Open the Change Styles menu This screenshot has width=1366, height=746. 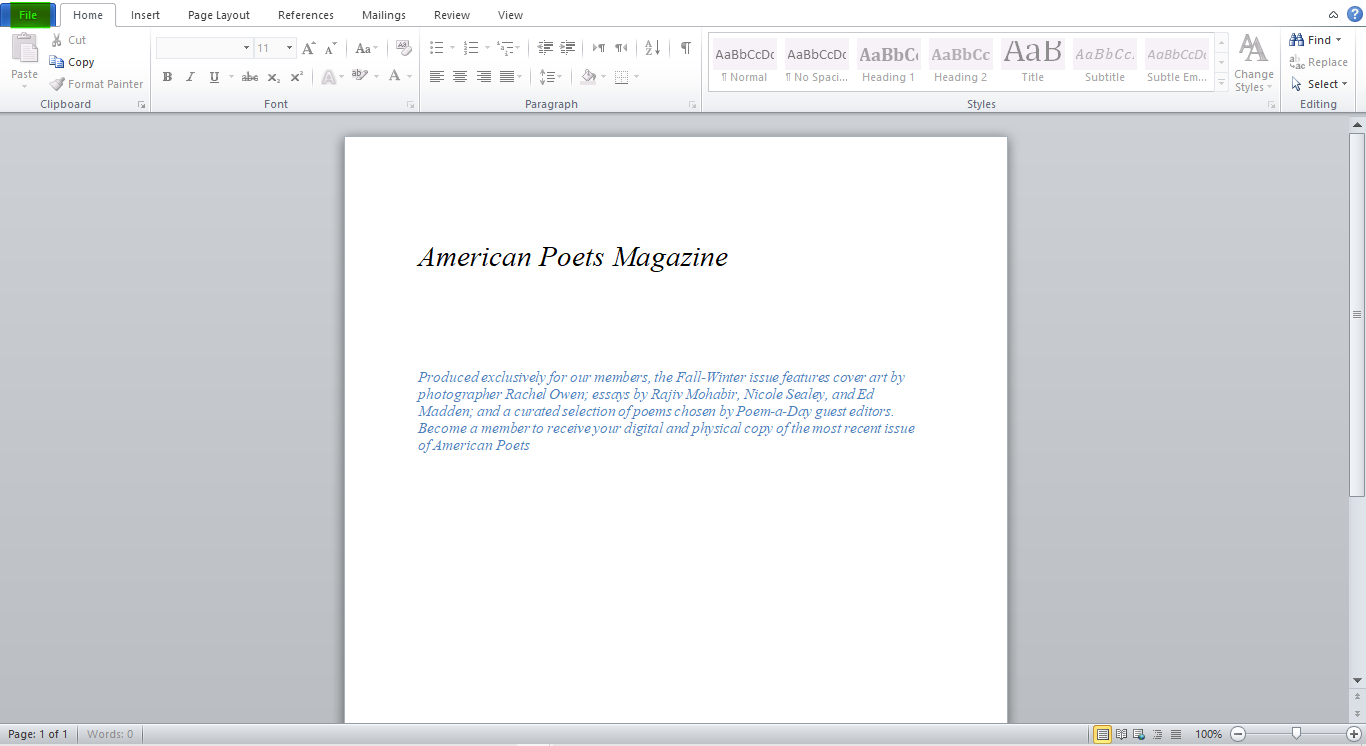click(x=1253, y=63)
